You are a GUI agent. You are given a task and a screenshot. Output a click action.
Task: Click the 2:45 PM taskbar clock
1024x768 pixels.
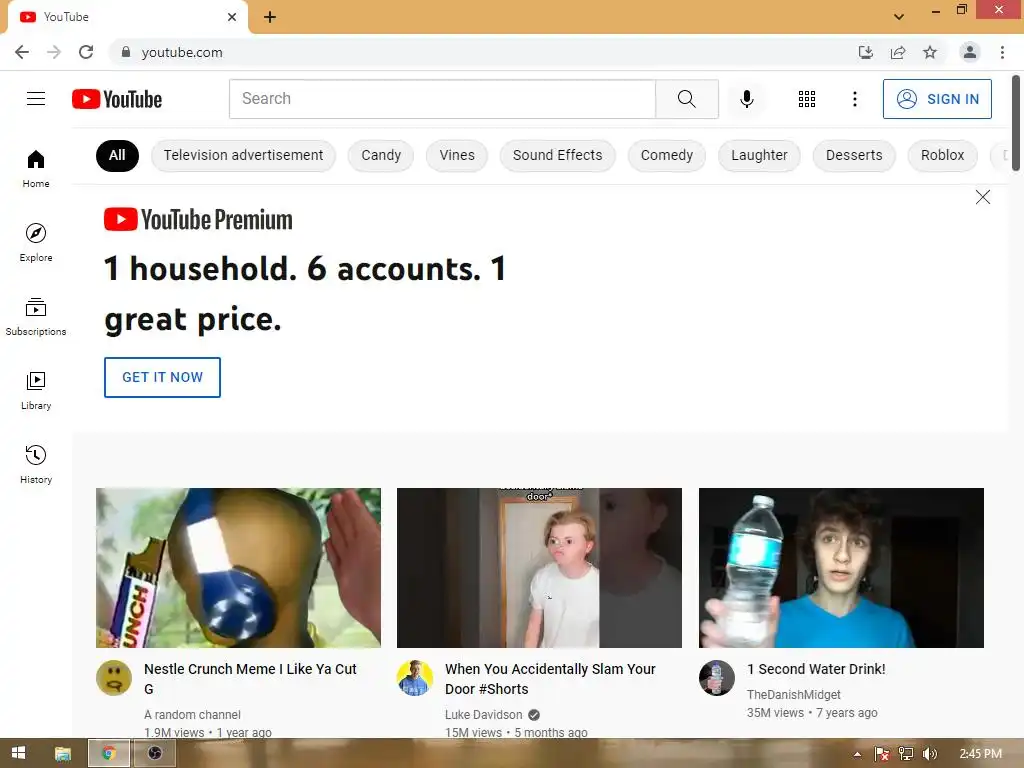980,754
